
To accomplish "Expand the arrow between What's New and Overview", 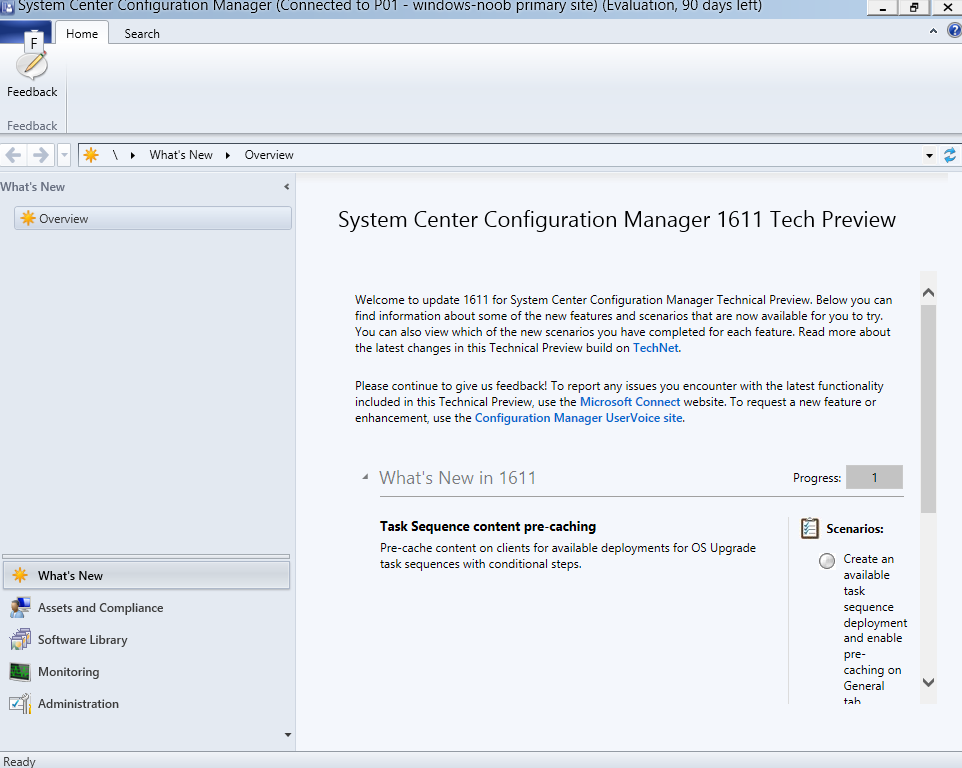I will (x=228, y=155).
